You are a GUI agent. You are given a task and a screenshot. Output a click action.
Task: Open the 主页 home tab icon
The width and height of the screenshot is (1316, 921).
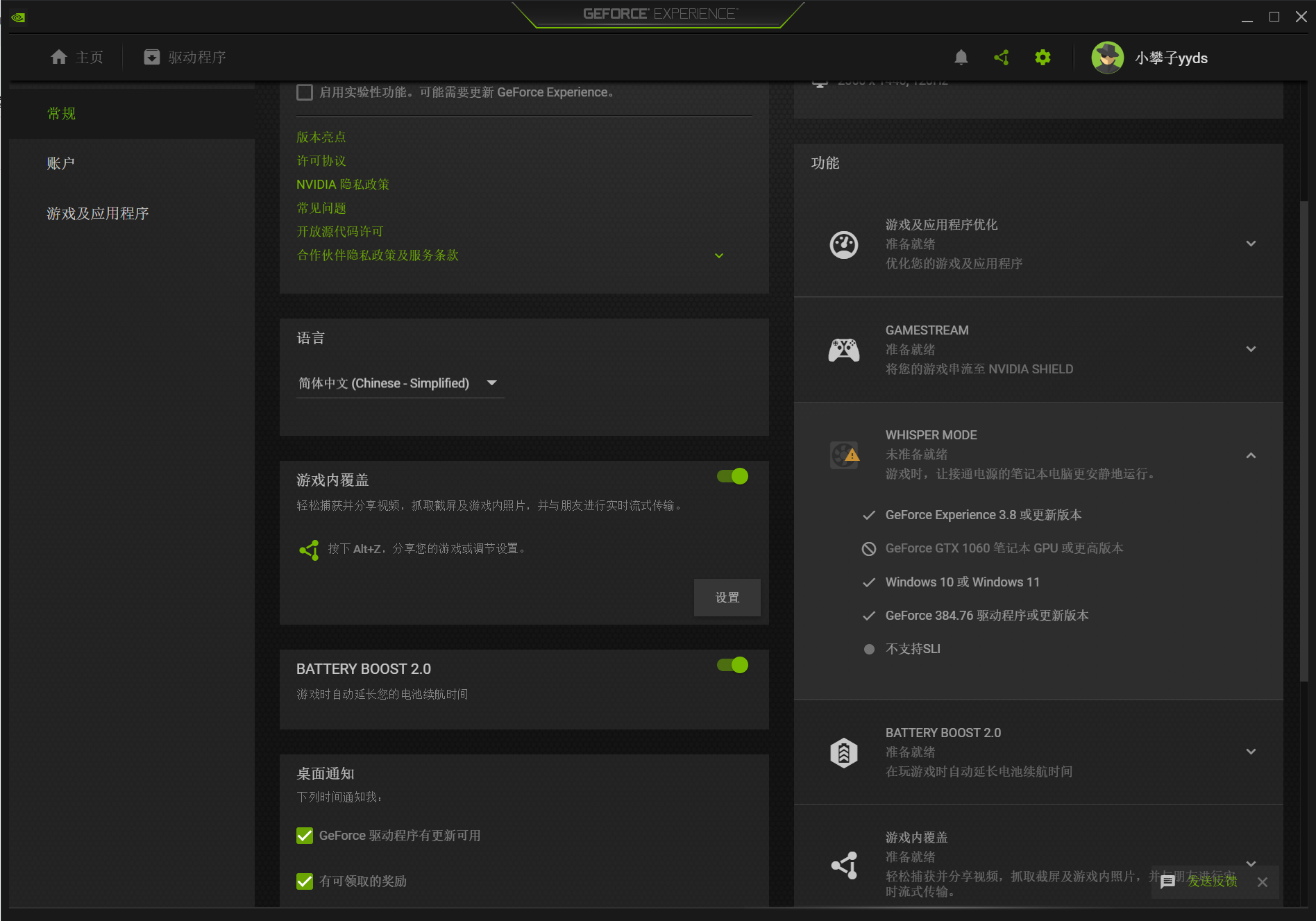[x=59, y=57]
